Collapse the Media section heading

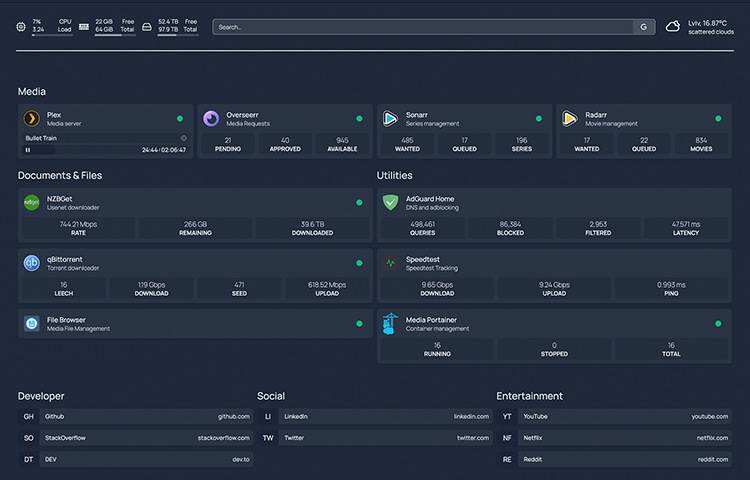(32, 92)
